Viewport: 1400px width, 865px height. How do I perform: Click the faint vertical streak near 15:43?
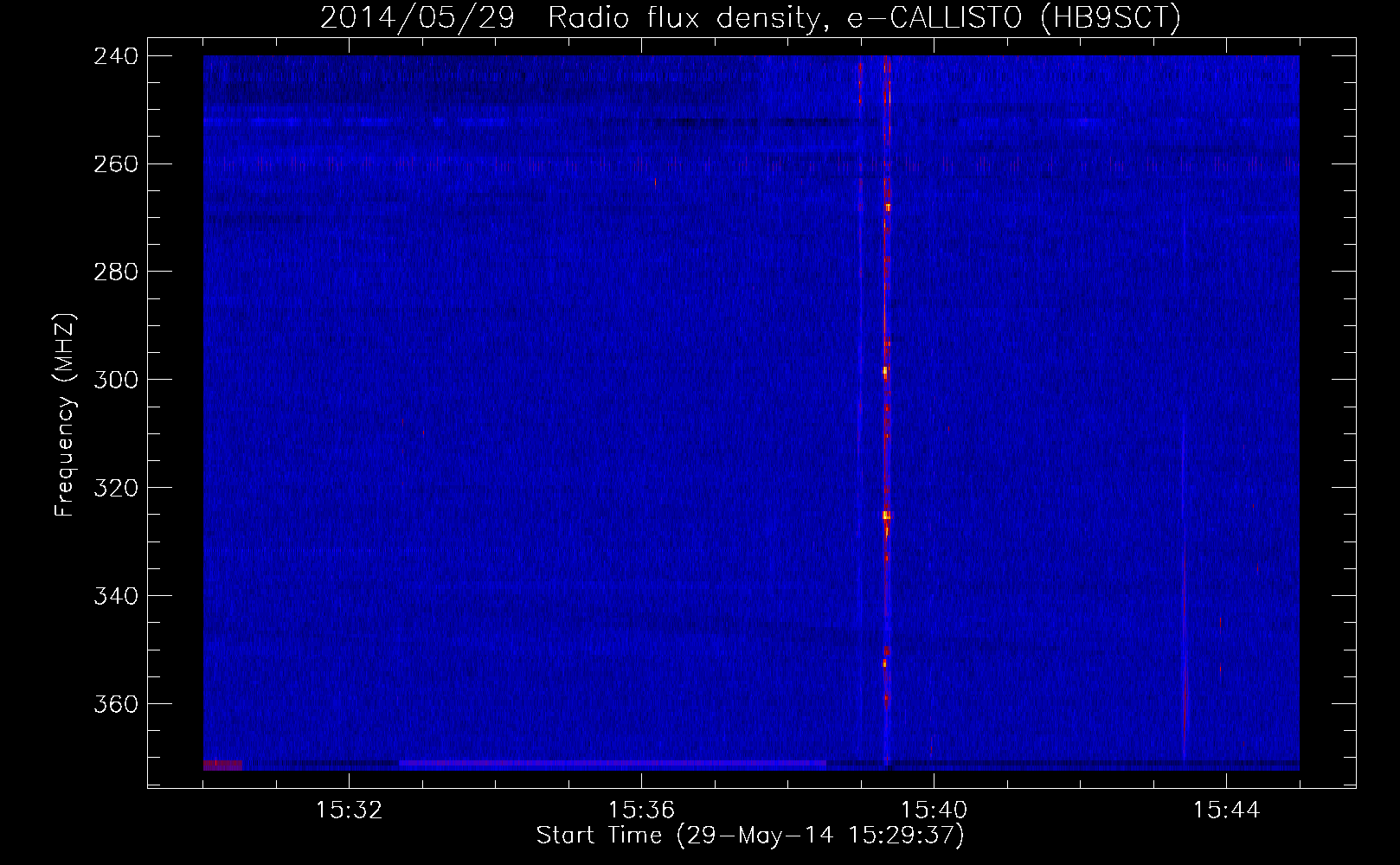pyautogui.click(x=1184, y=588)
